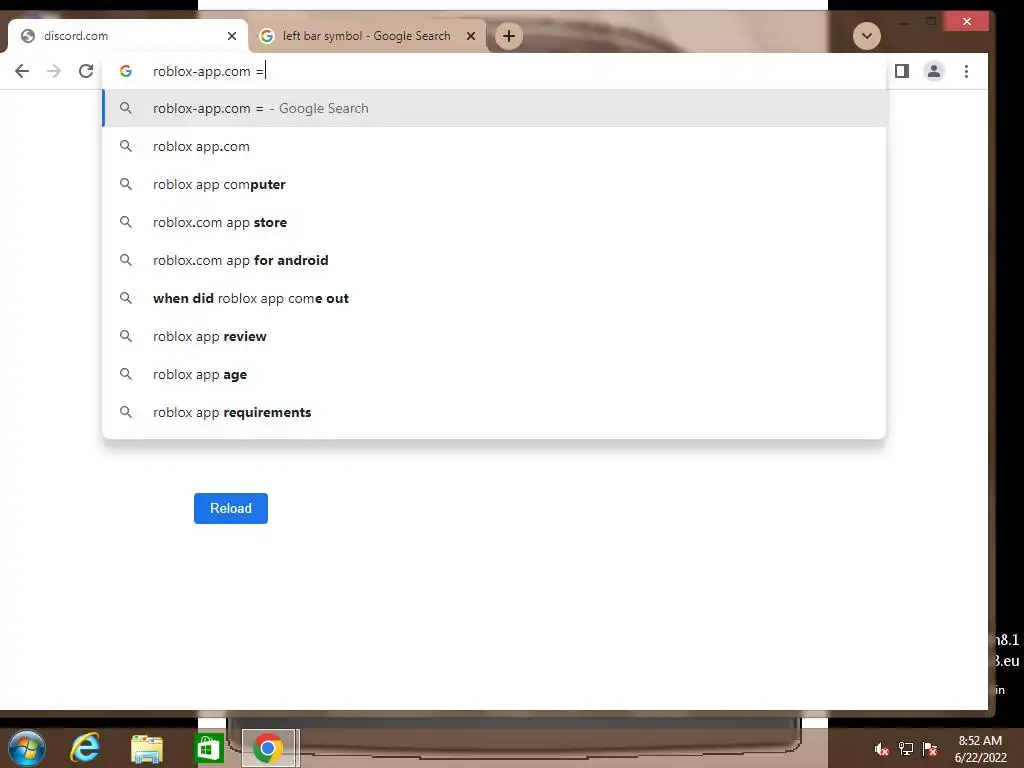The height and width of the screenshot is (768, 1024).
Task: Close the 'left bar symbol - Google Search' tab
Action: (x=471, y=36)
